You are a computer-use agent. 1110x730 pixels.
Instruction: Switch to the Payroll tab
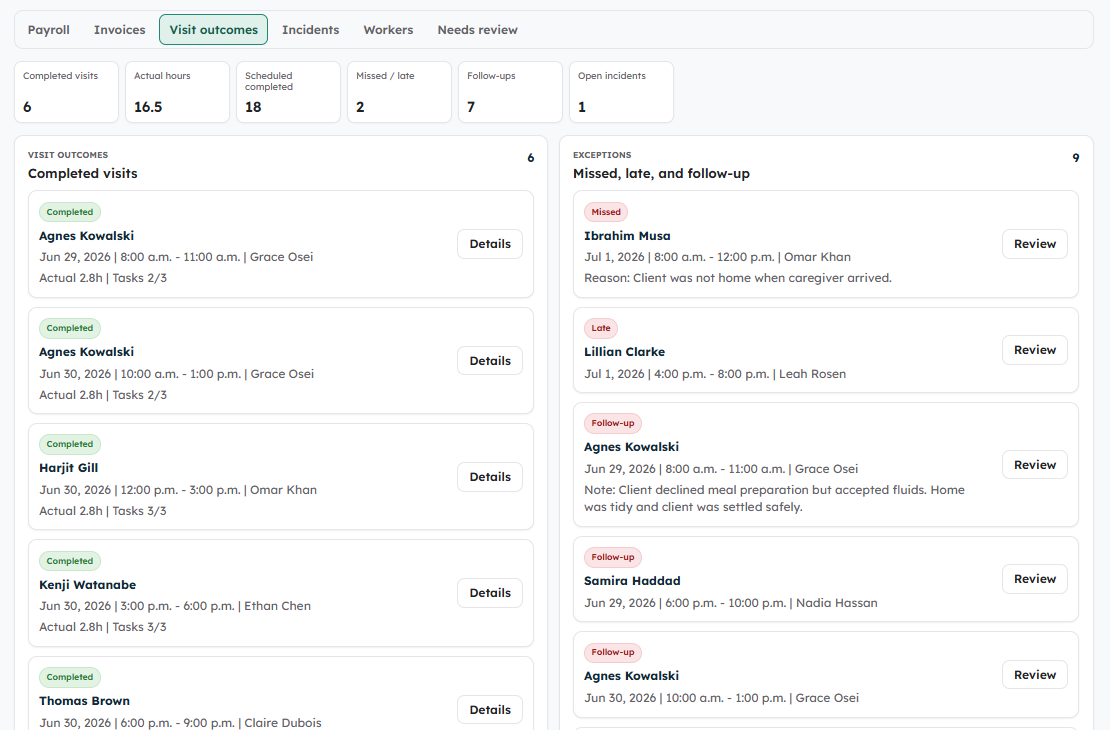48,30
